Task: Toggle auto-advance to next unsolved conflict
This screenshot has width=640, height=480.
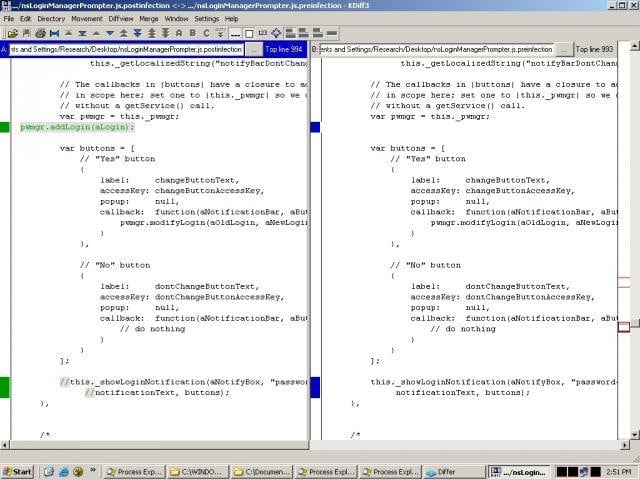Action: click(x=220, y=33)
